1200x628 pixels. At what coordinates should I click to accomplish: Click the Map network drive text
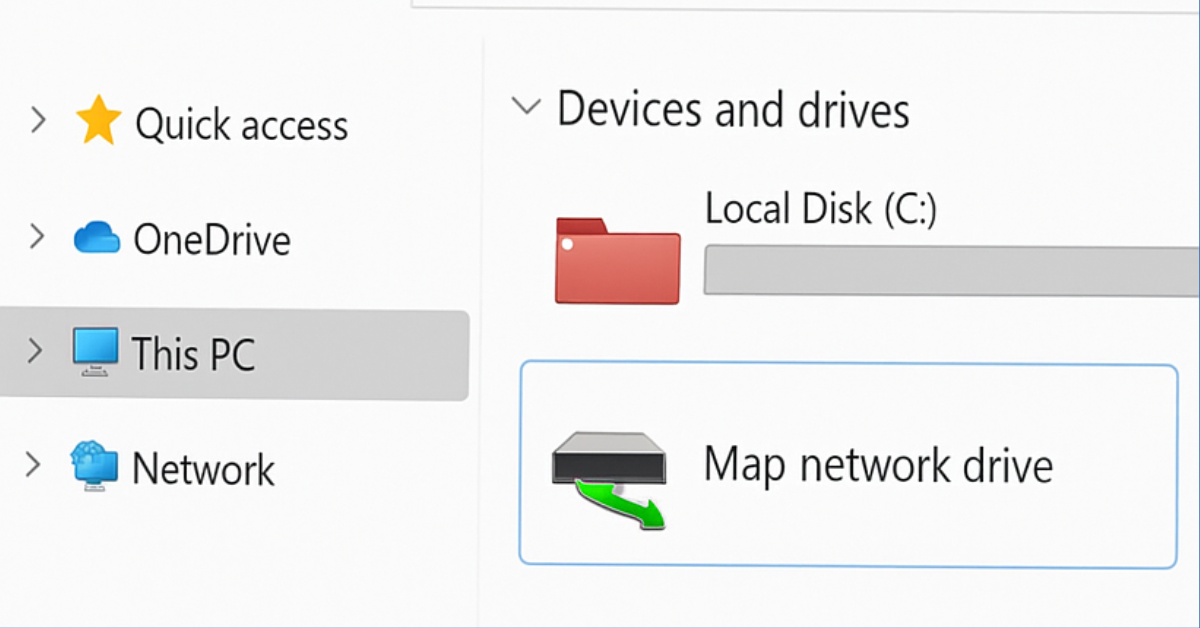878,466
